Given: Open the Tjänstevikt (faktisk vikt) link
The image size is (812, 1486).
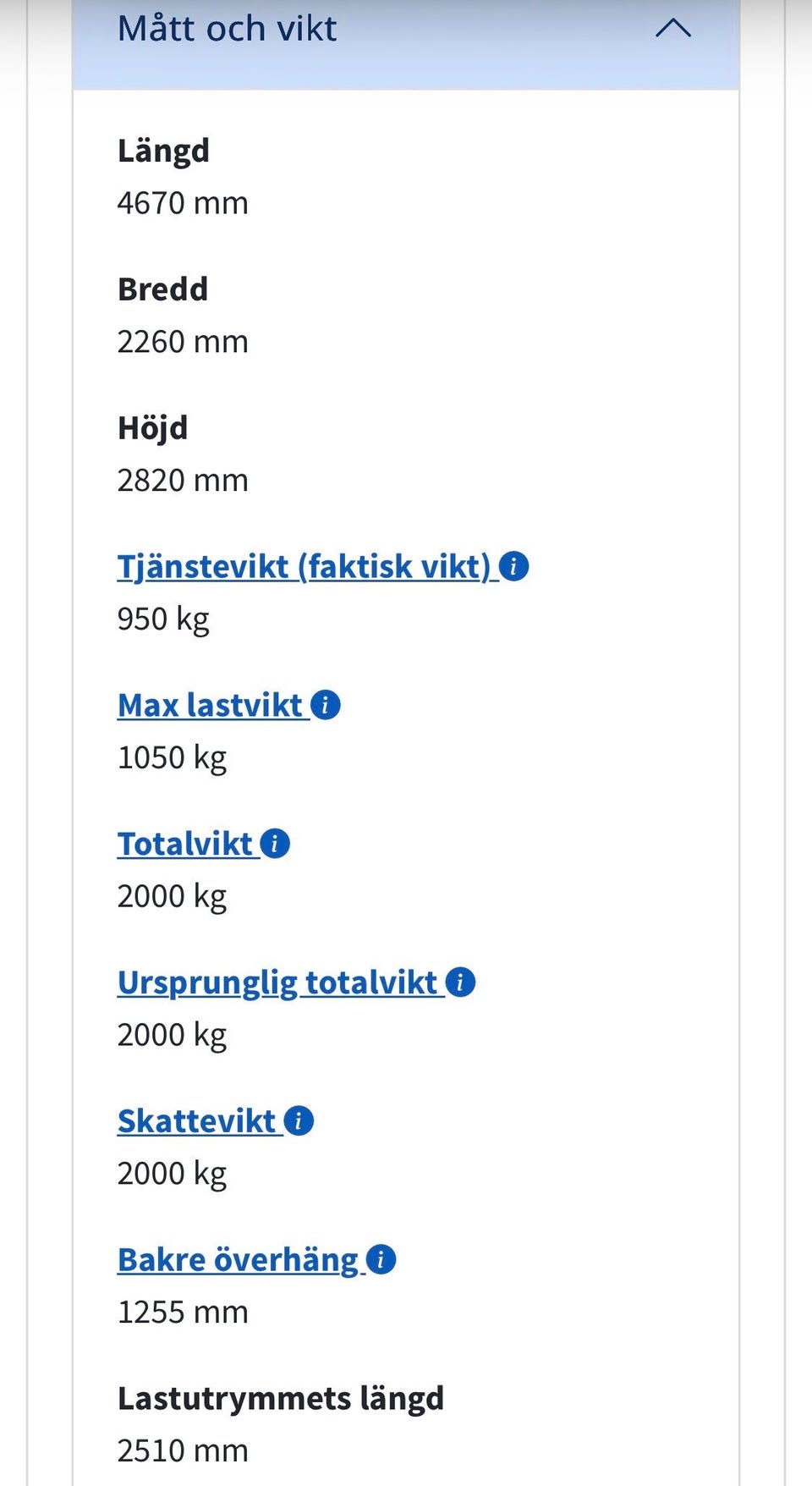Looking at the screenshot, I should pos(304,567).
